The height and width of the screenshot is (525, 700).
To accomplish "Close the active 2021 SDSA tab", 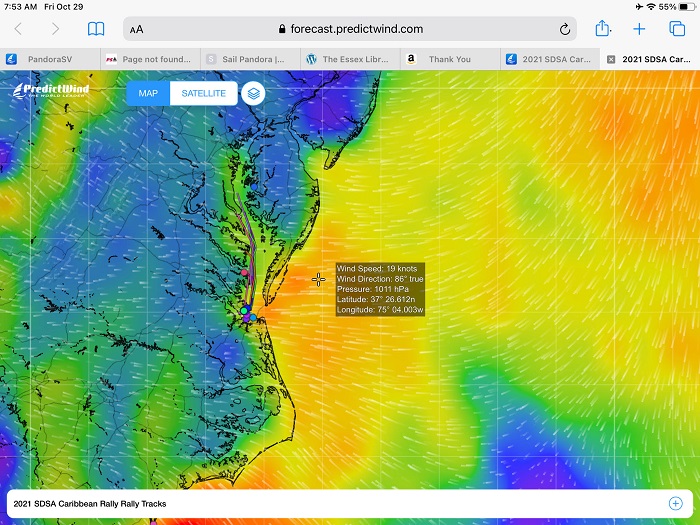I will coord(611,59).
